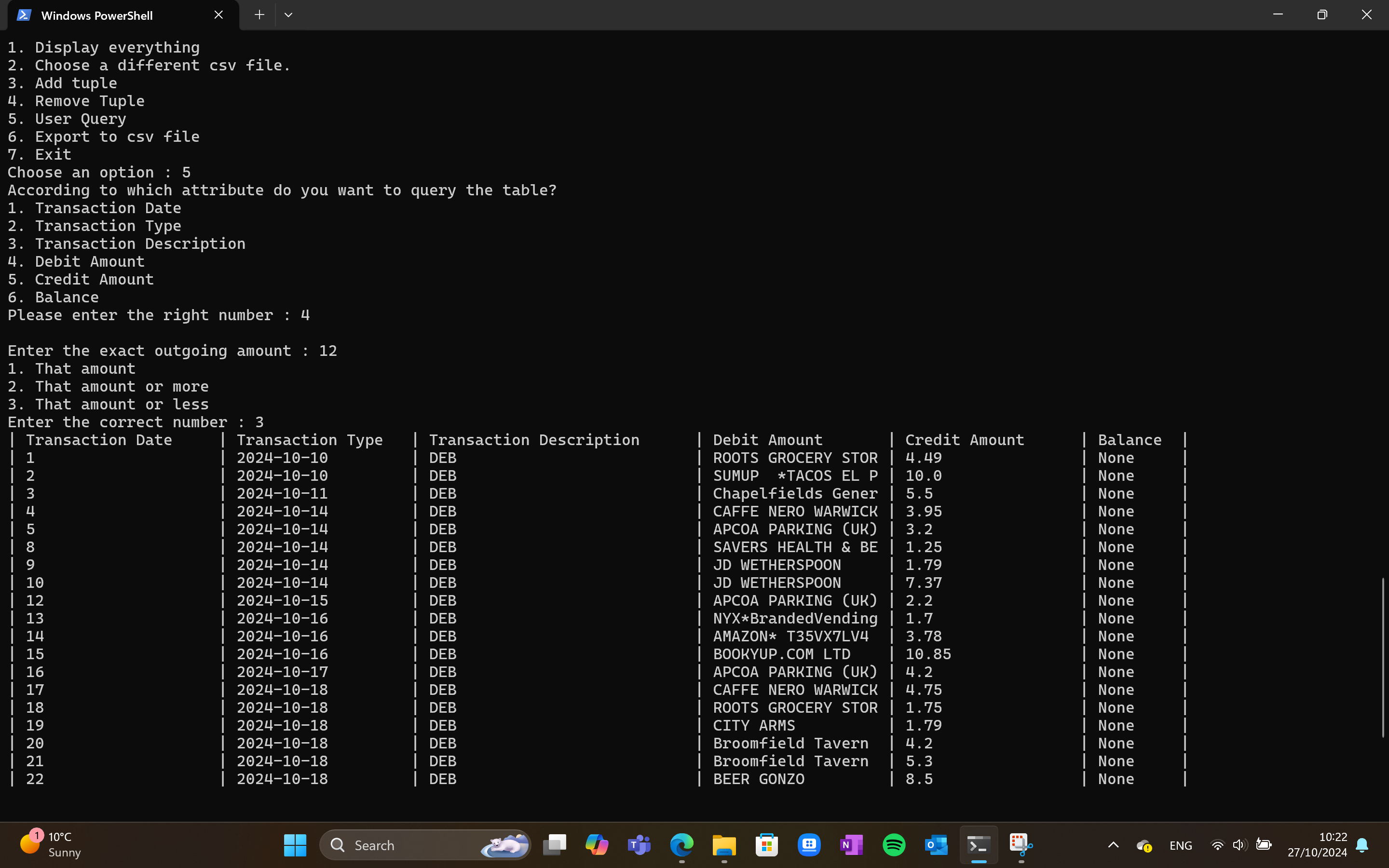Open Spotify from the taskbar
1389x868 pixels.
coord(894,845)
